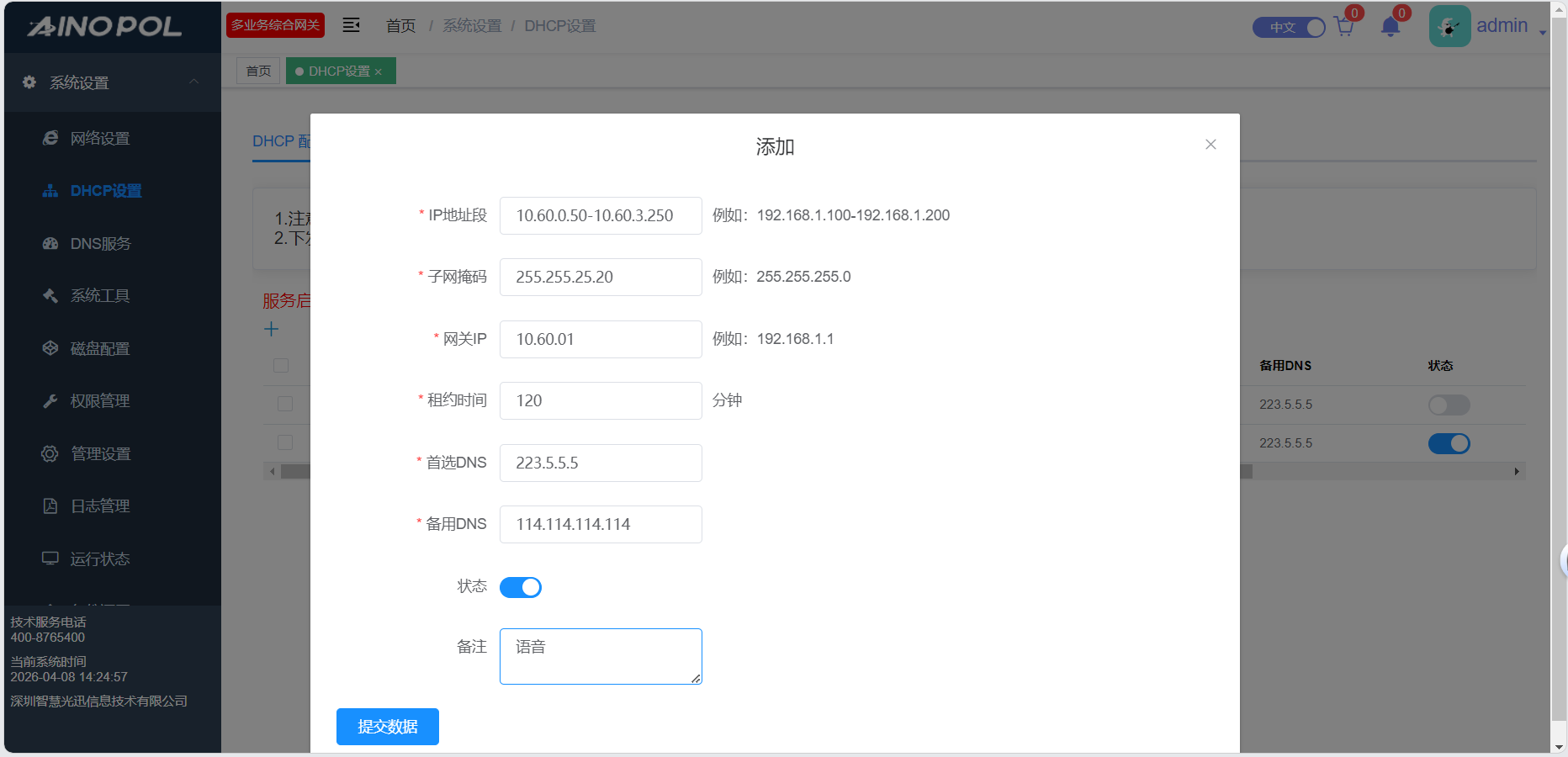Close the DHCP设置 tab with x icon

coord(379,72)
